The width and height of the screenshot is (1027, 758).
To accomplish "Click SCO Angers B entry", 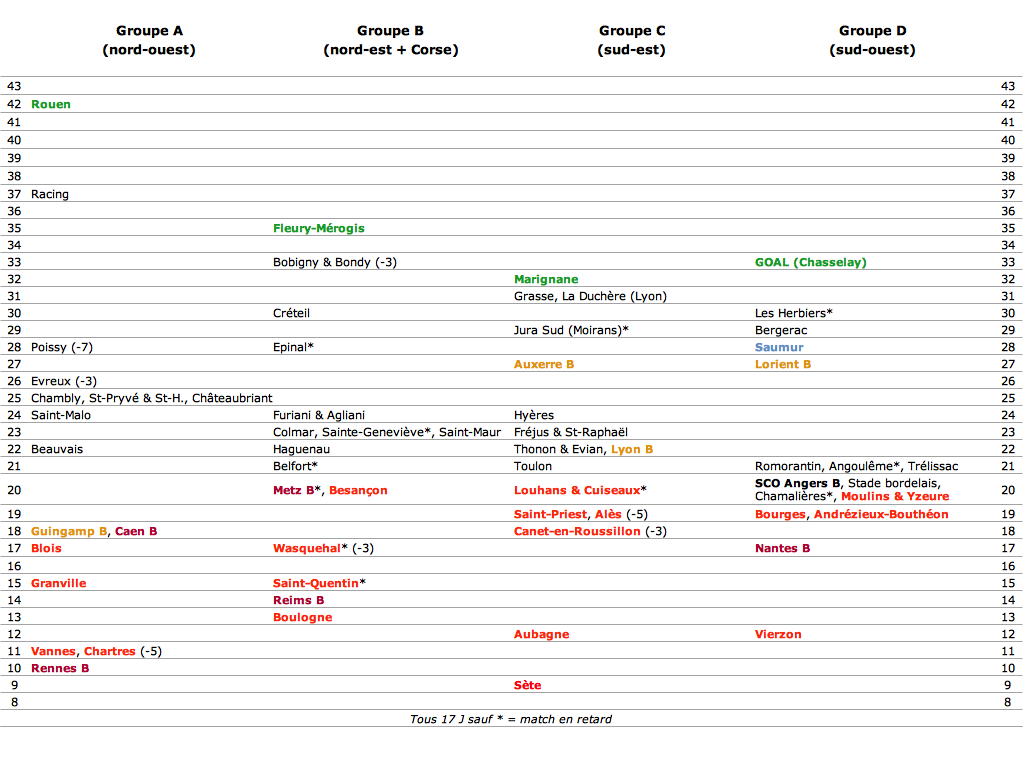I will (x=797, y=483).
